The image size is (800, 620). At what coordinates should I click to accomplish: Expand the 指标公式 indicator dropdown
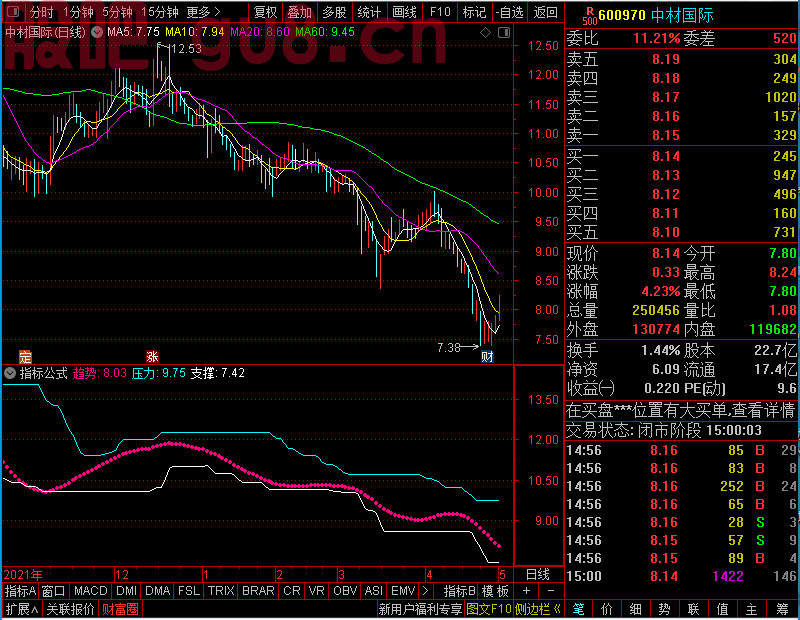10,373
